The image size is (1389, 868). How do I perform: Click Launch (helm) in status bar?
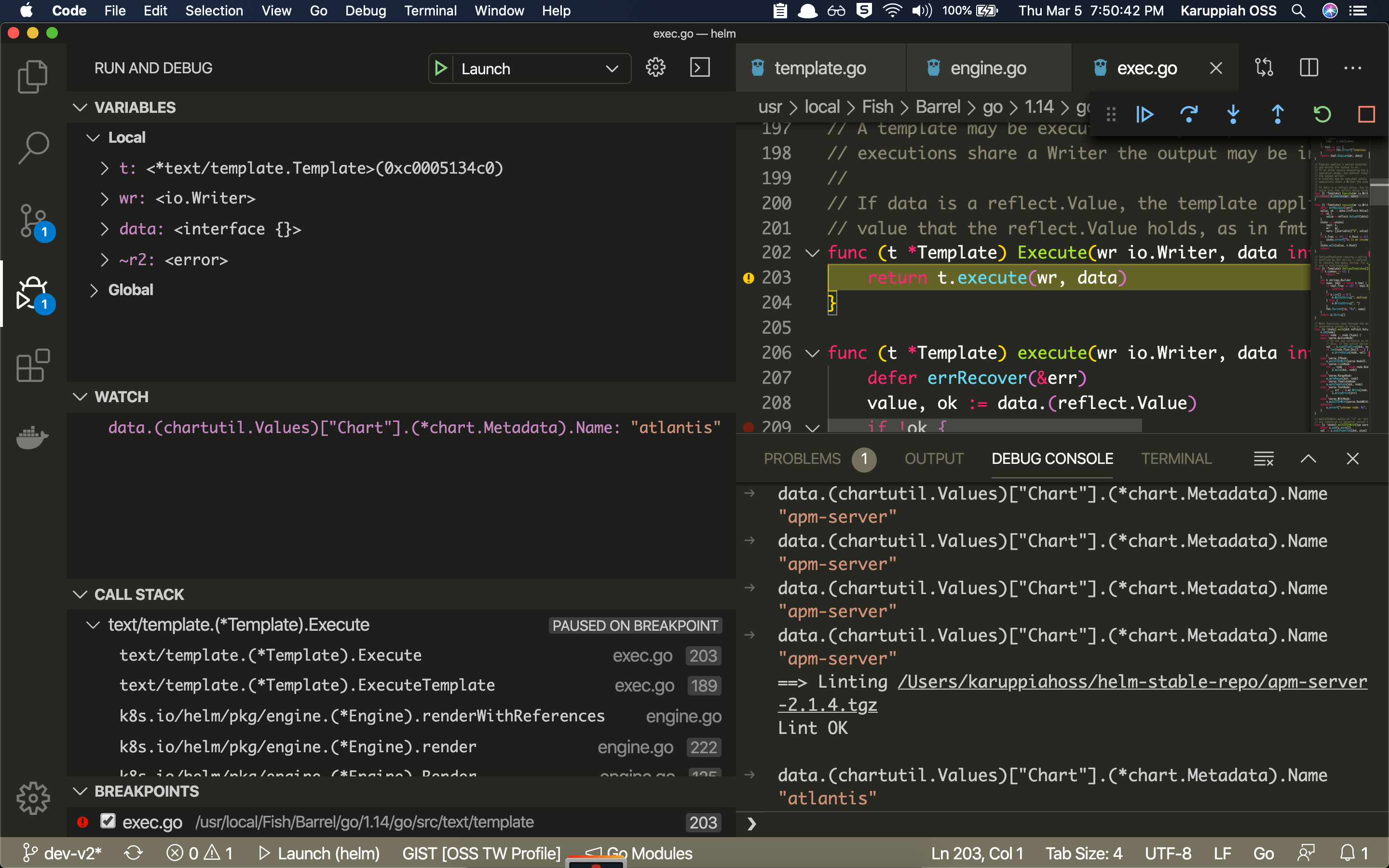tap(319, 853)
